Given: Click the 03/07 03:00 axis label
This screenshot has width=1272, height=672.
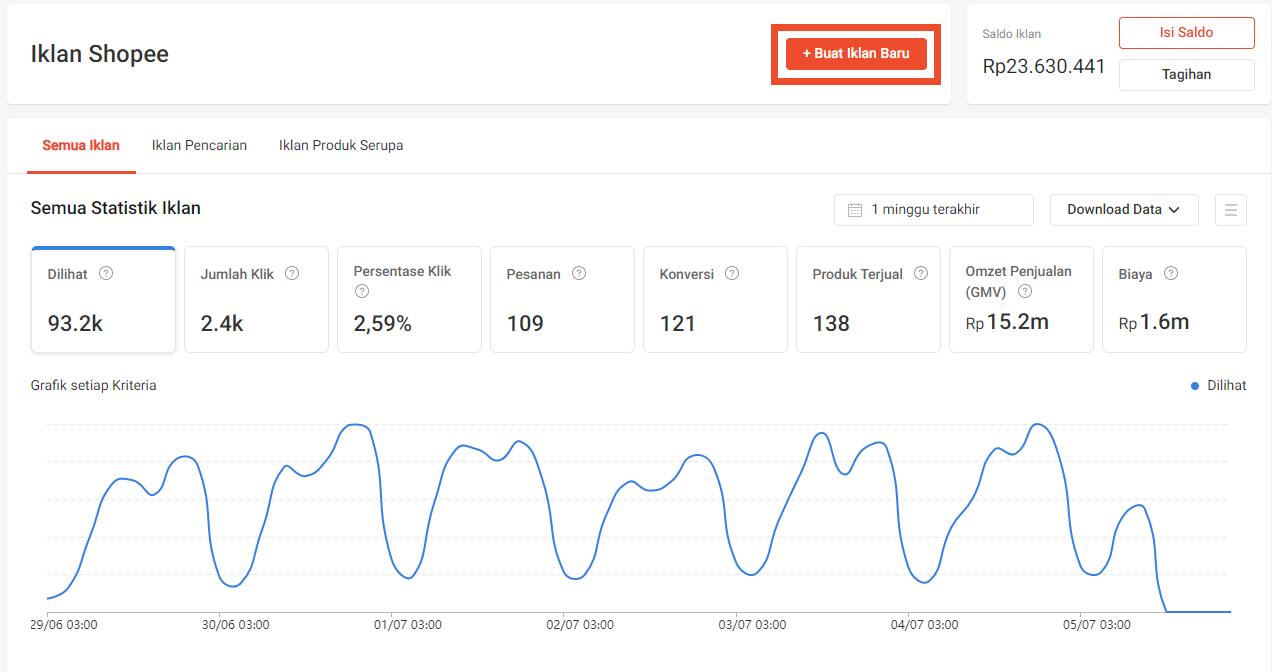Looking at the screenshot, I should pyautogui.click(x=752, y=625).
